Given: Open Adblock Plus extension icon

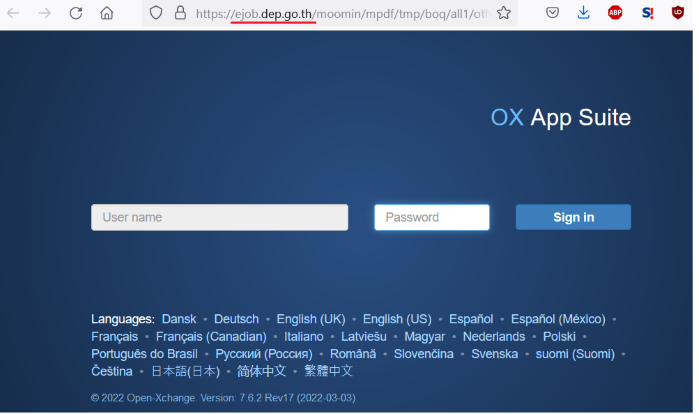Looking at the screenshot, I should (x=615, y=13).
